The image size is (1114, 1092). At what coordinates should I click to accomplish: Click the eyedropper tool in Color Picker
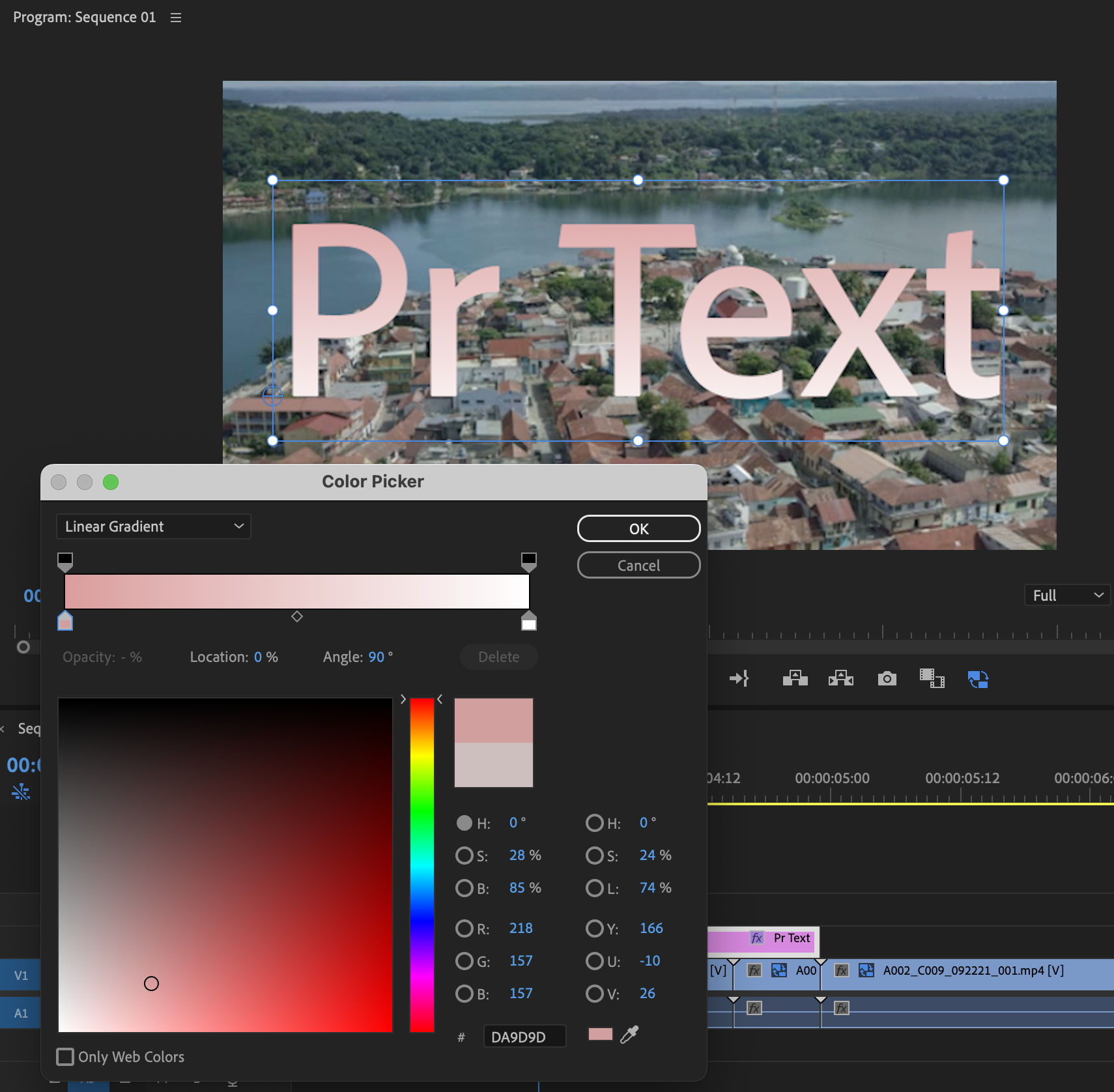(x=629, y=1034)
